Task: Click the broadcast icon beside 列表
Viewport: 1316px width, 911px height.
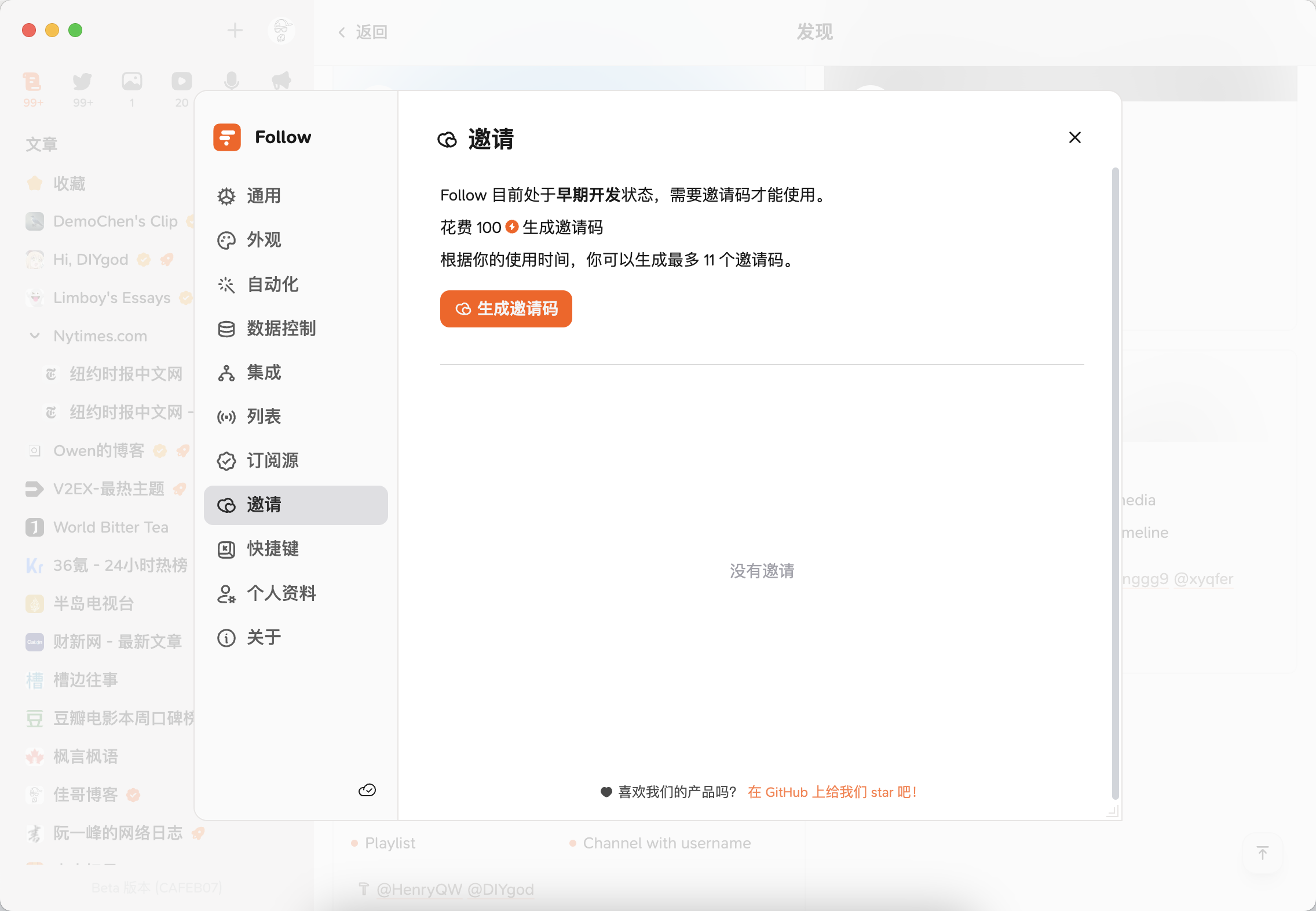Action: coord(226,417)
